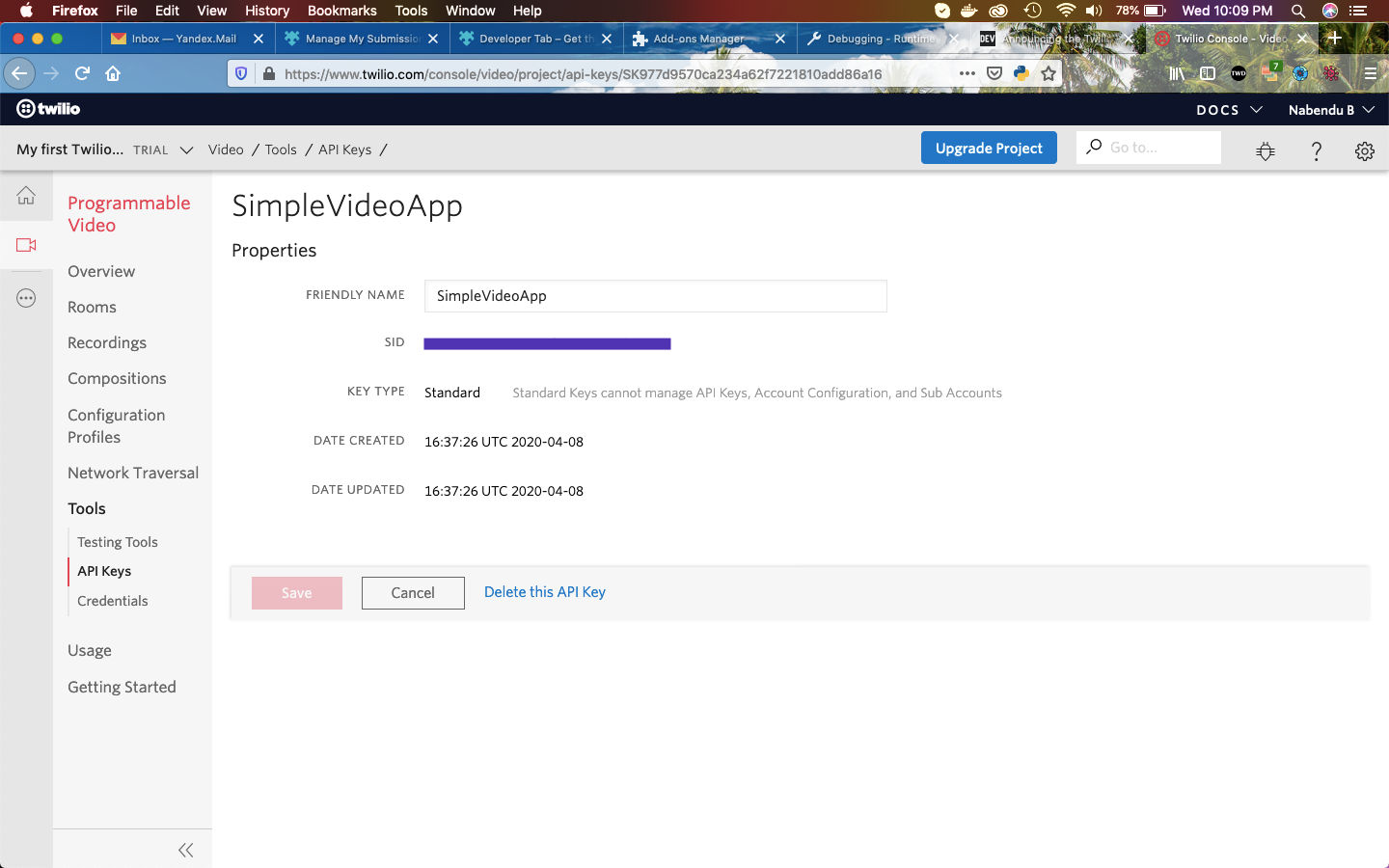Click the Save button

click(297, 593)
